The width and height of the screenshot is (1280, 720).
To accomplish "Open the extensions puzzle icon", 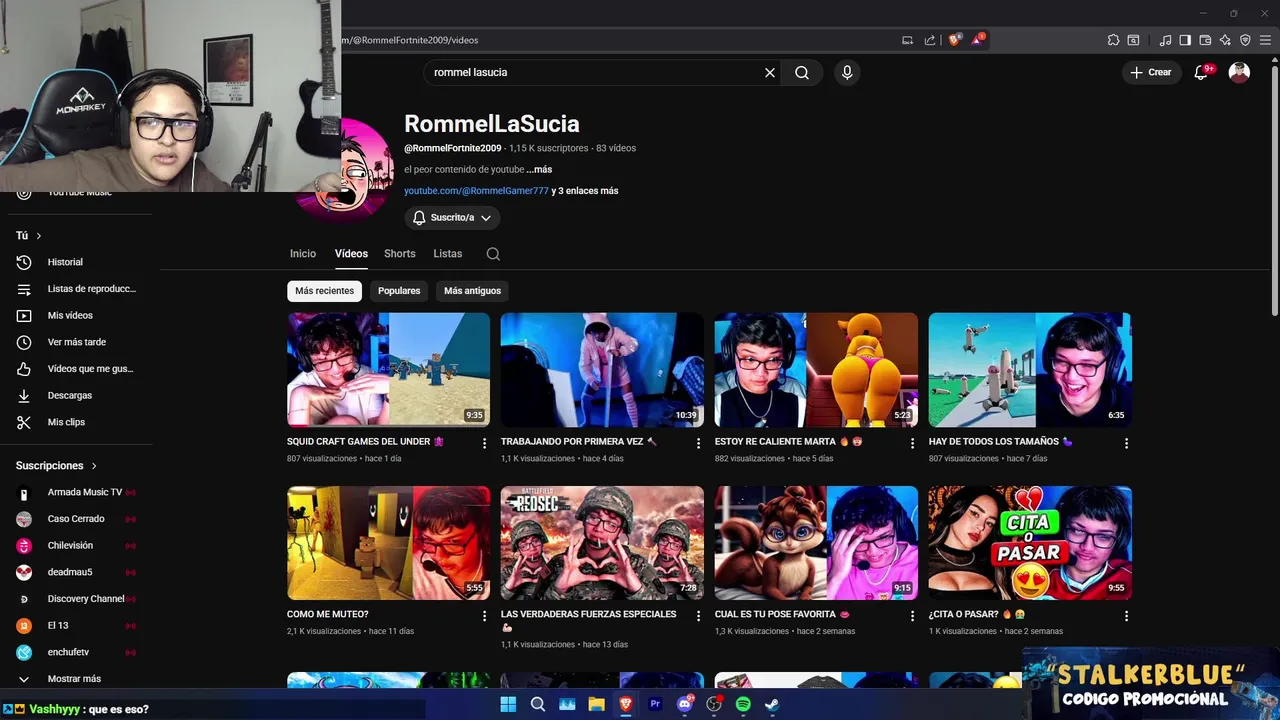I will point(1113,40).
